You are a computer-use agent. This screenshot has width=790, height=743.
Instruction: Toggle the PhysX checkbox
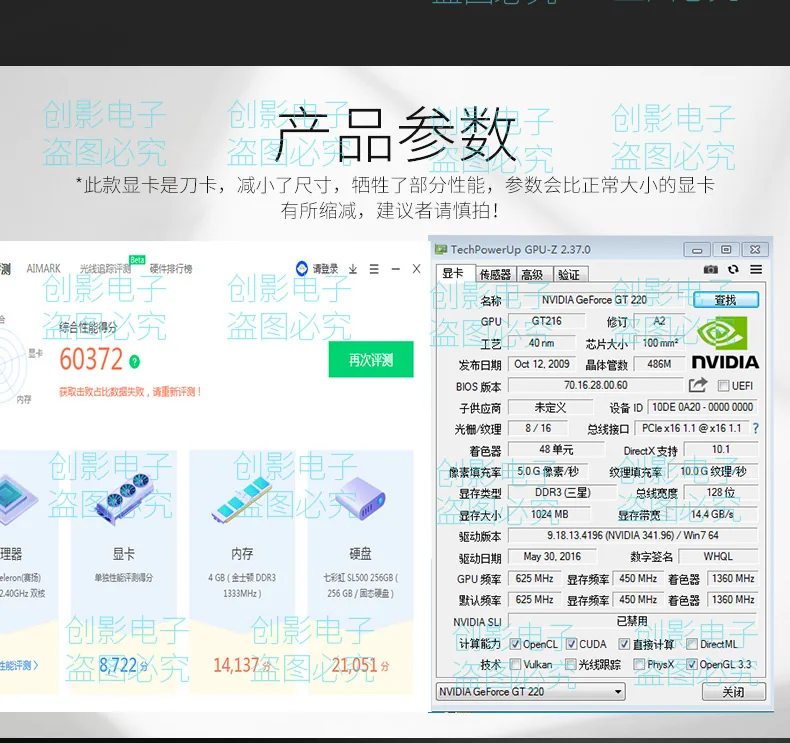[x=639, y=664]
